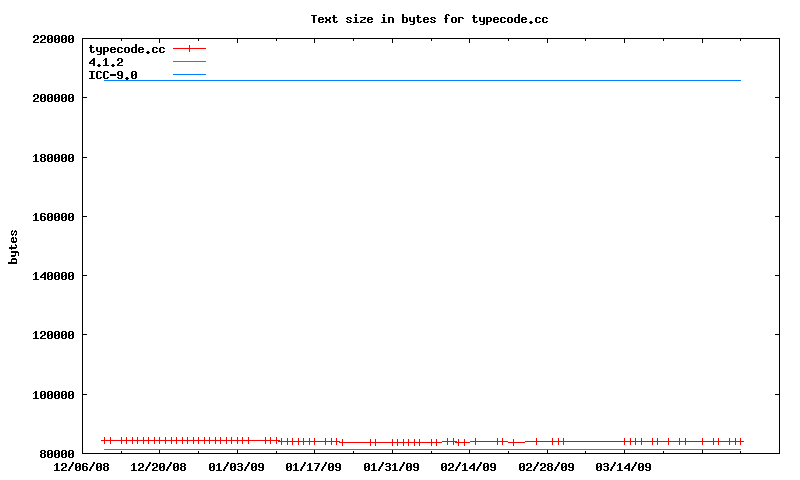The height and width of the screenshot is (480, 800).
Task: Click the 120000 y-axis tick label
Action: [x=54, y=335]
